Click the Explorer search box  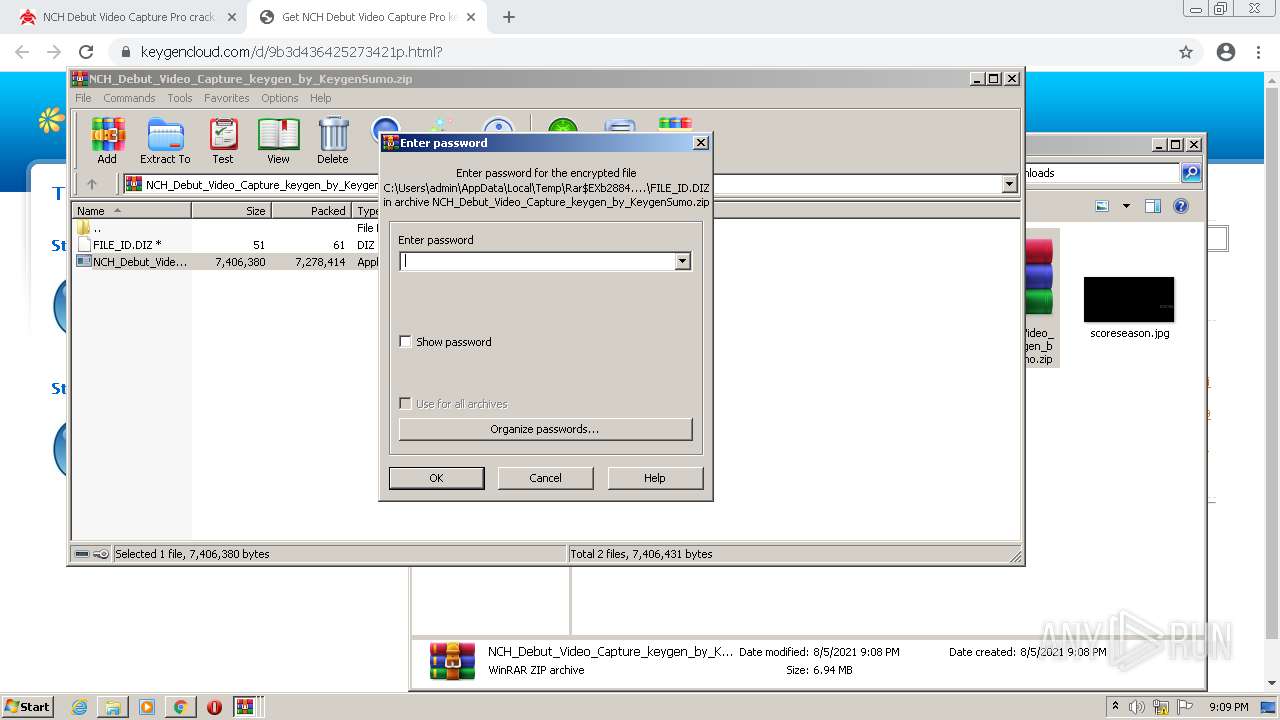1101,173
